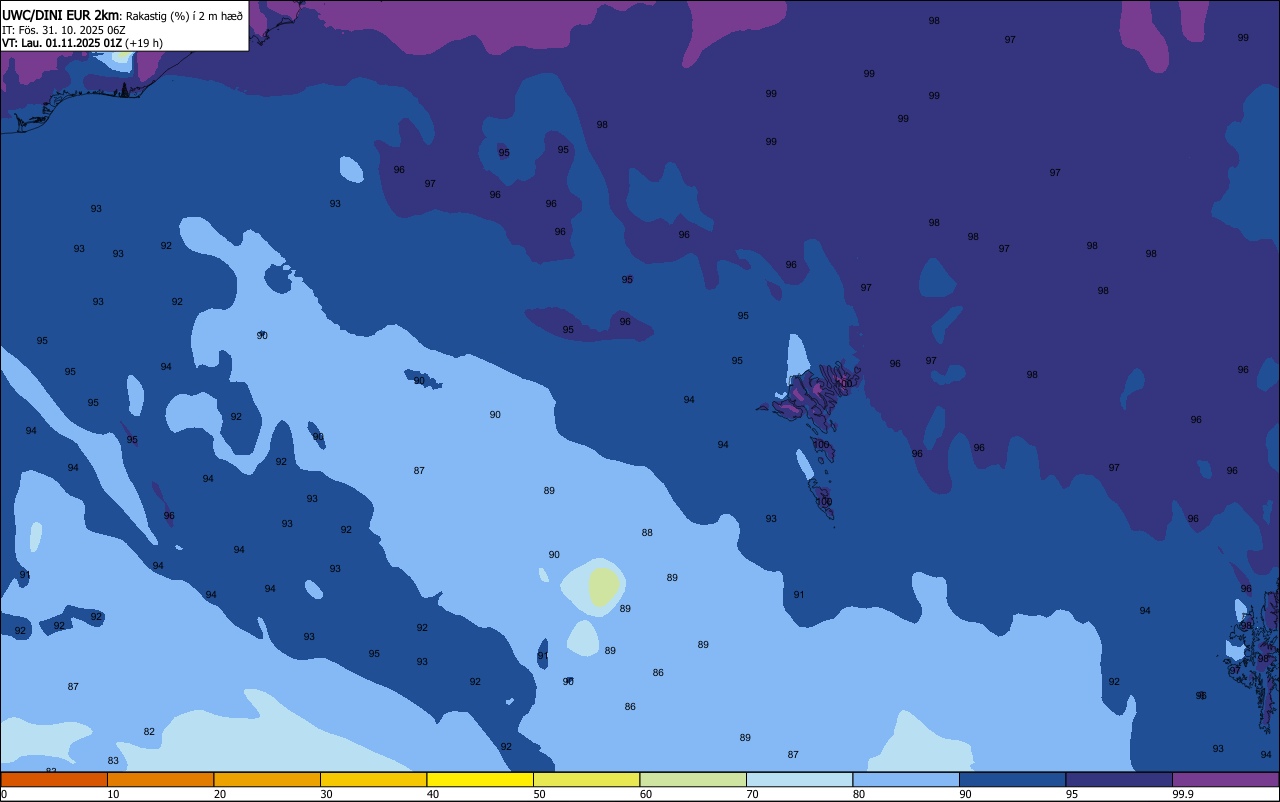Click the valid time "VT: Lau. 01.11.2025 01Z"
Image resolution: width=1280 pixels, height=802 pixels.
coord(62,43)
